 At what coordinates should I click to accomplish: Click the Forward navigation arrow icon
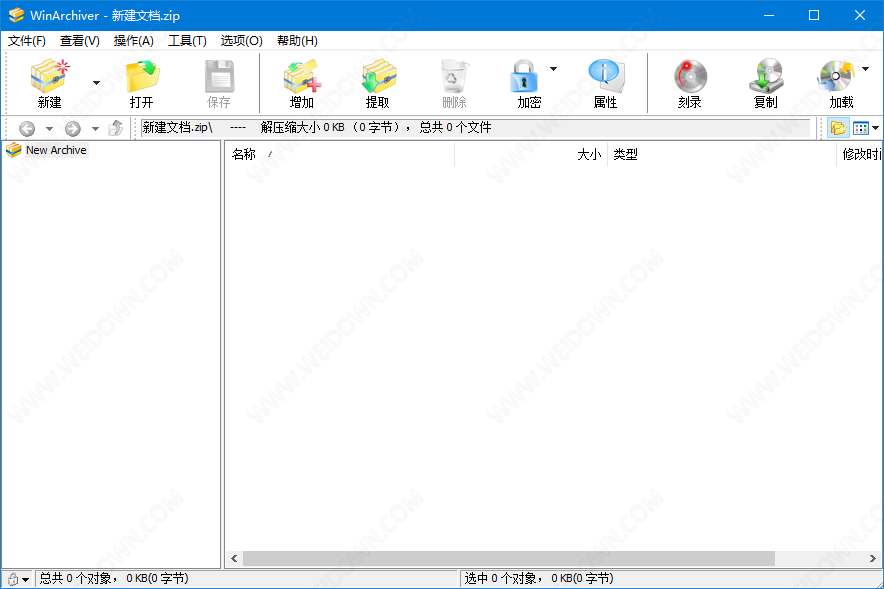click(x=73, y=129)
